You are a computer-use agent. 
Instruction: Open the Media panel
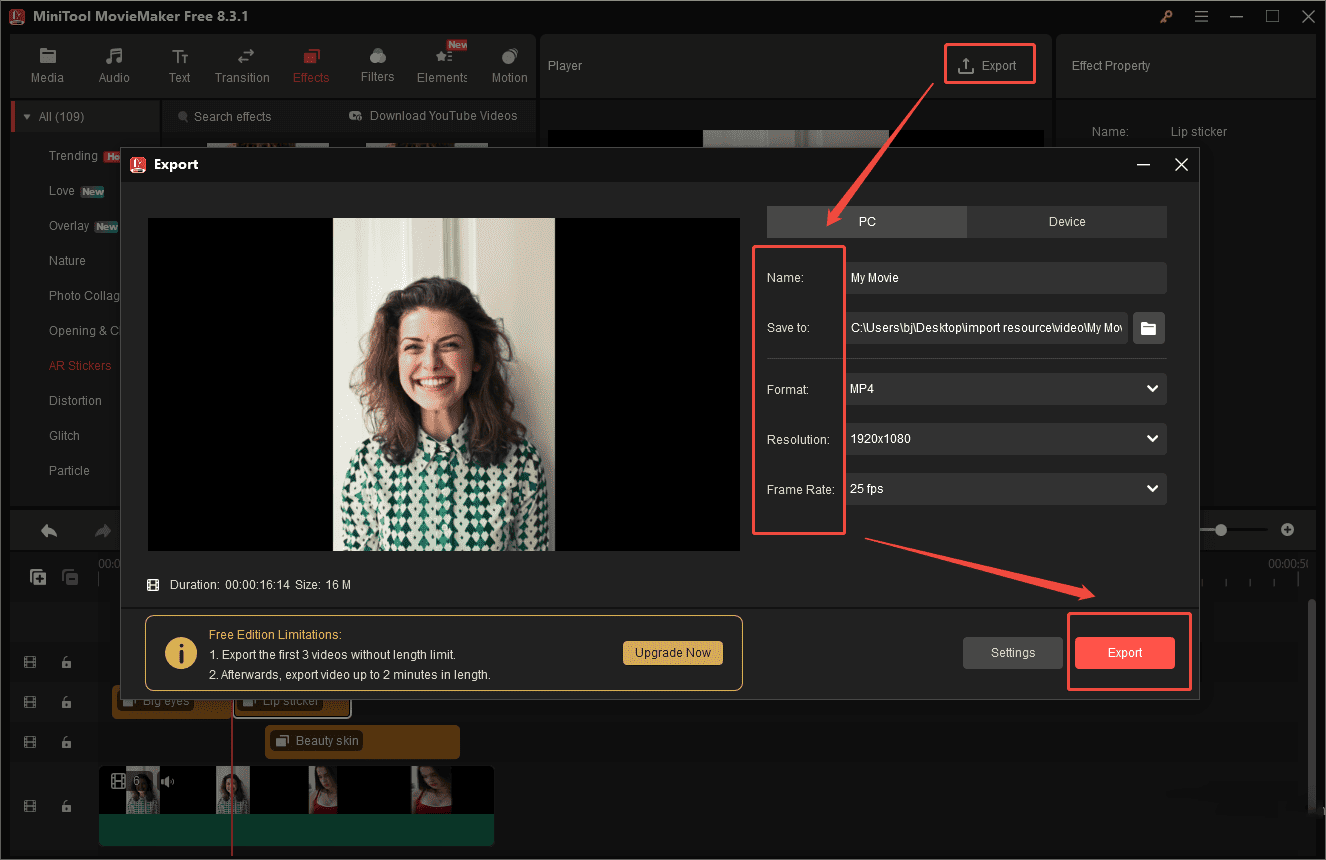pos(47,64)
